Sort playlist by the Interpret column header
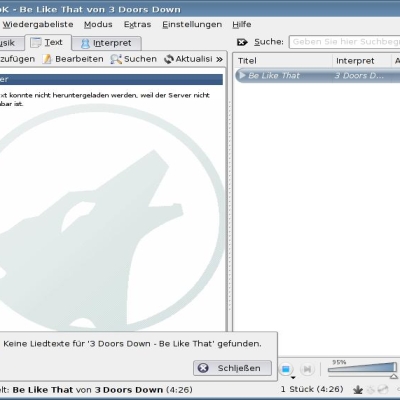This screenshot has height=400, width=400. tap(362, 61)
